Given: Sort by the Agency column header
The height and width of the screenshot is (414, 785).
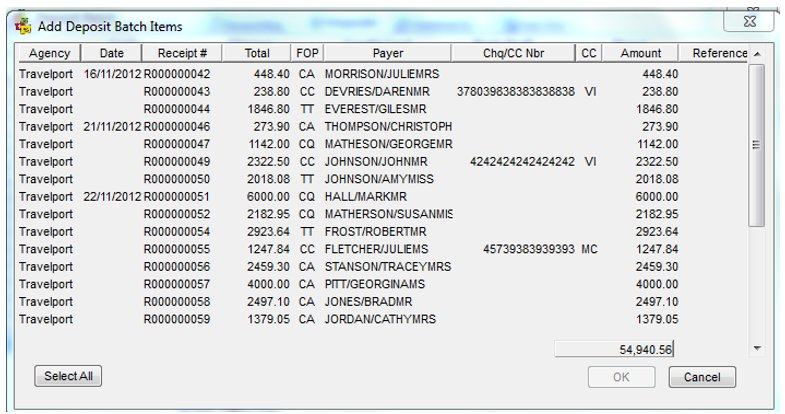Looking at the screenshot, I should pos(49,53).
